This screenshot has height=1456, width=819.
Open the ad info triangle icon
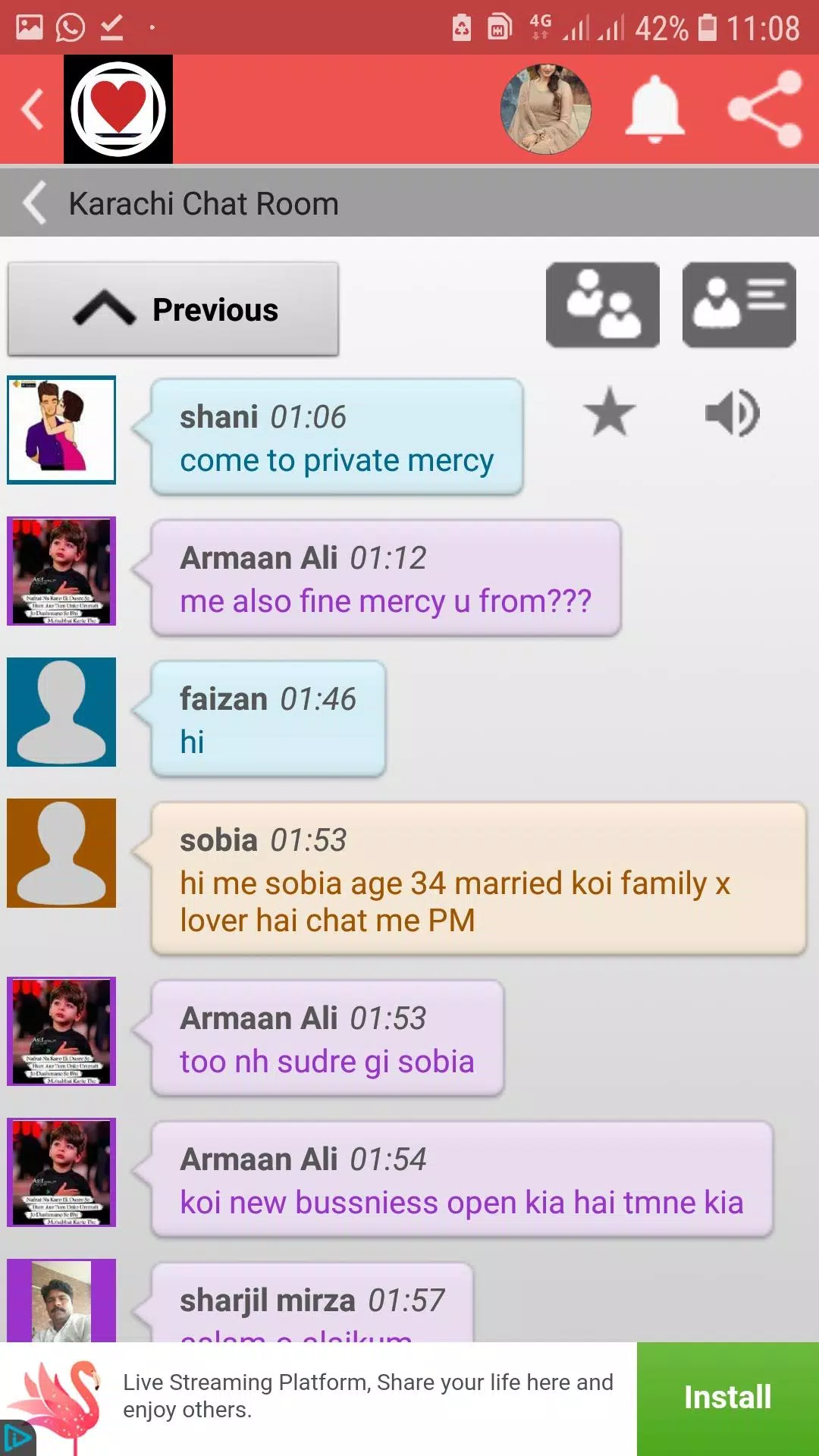[x=16, y=1439]
